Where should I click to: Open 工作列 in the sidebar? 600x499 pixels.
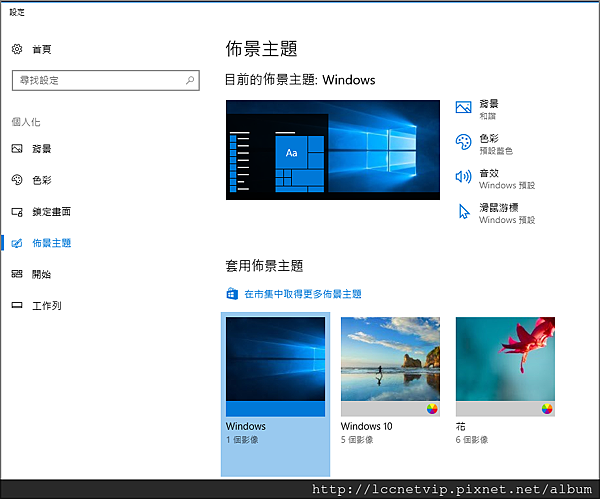(47, 306)
